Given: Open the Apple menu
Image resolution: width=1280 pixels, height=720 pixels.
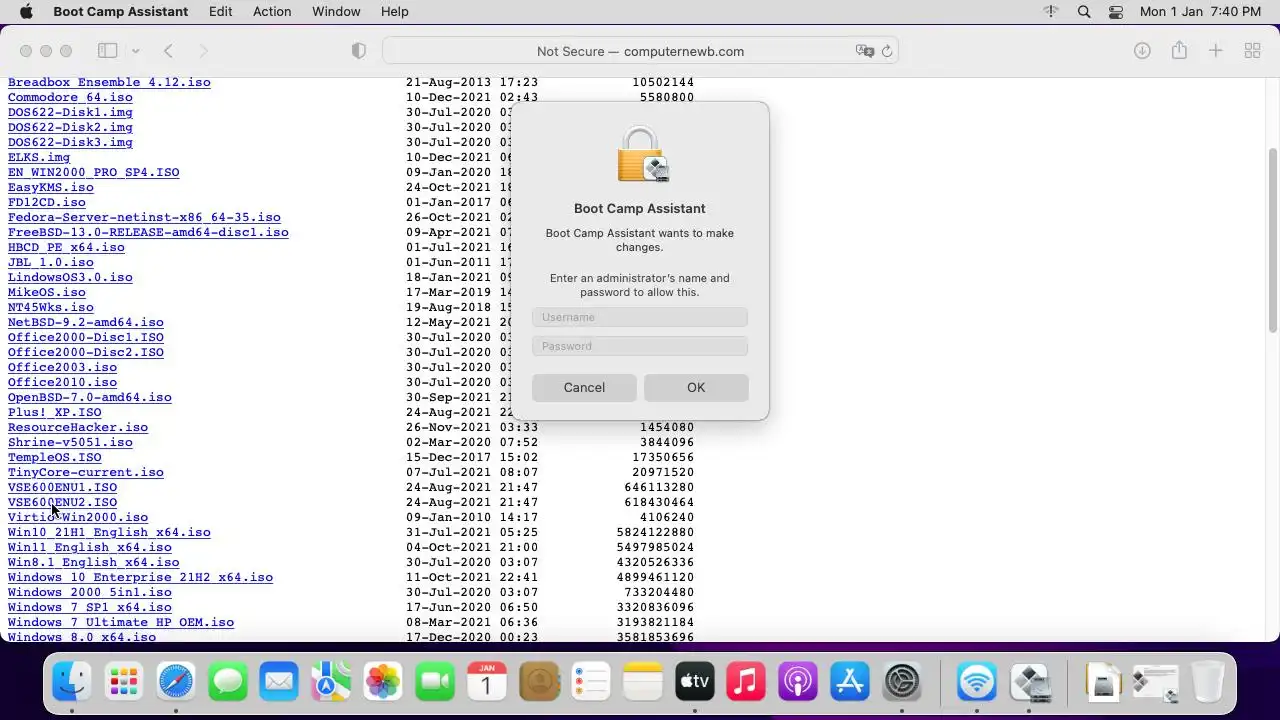Looking at the screenshot, I should click(26, 12).
